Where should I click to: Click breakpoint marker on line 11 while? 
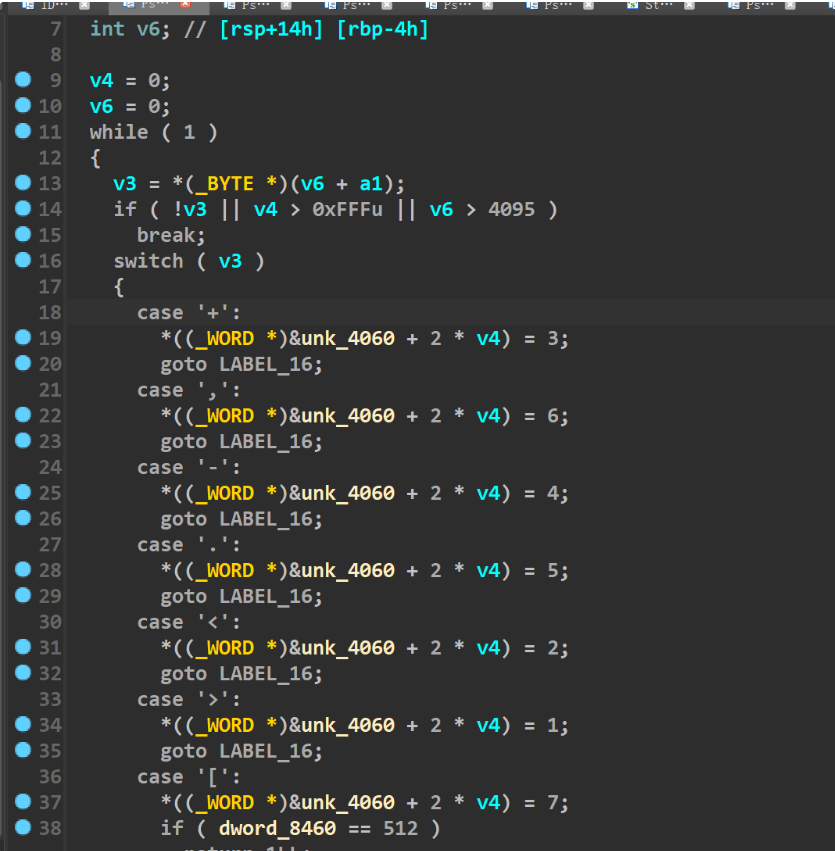(24, 131)
